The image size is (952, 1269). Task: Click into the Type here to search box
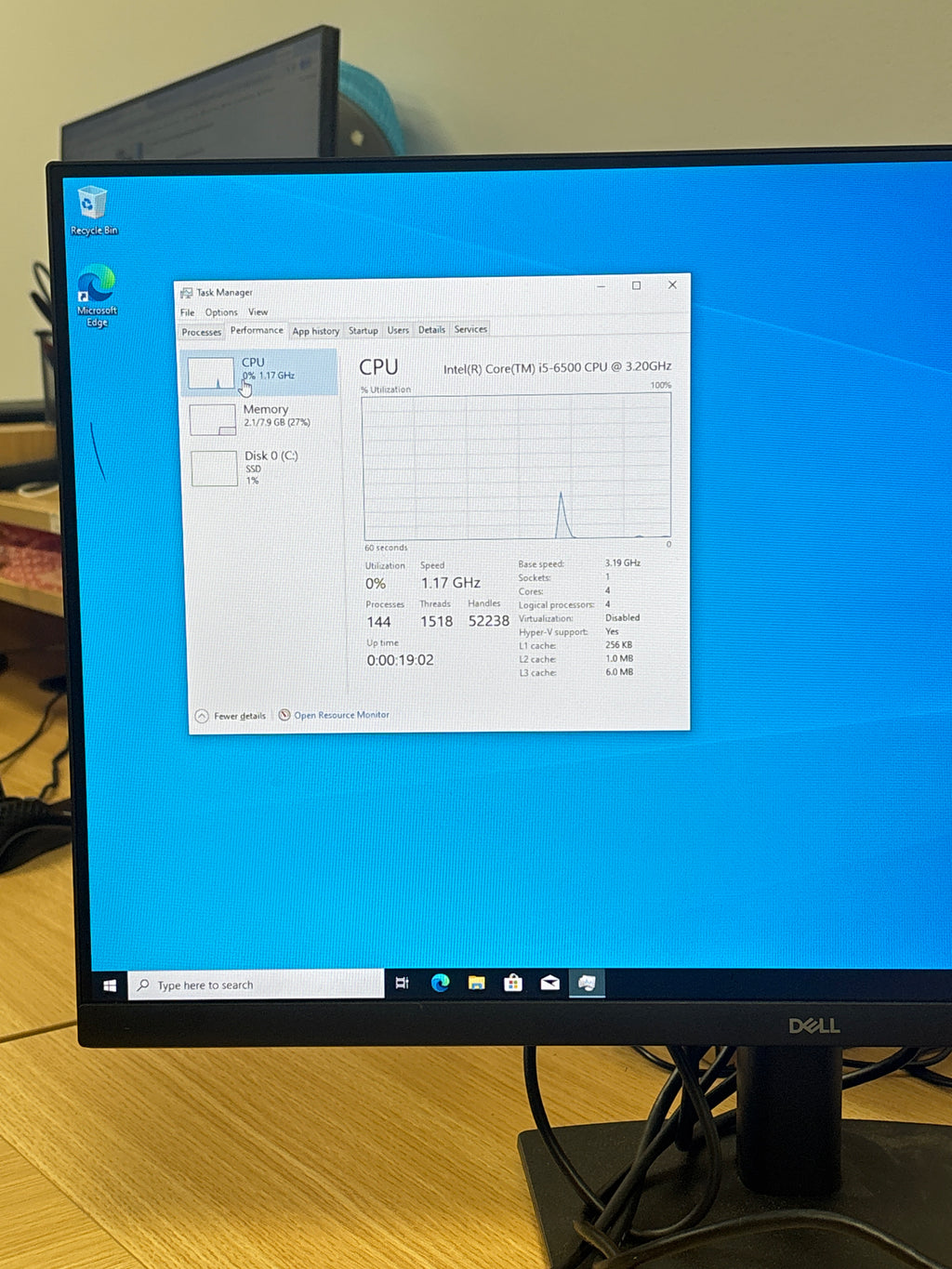(256, 985)
